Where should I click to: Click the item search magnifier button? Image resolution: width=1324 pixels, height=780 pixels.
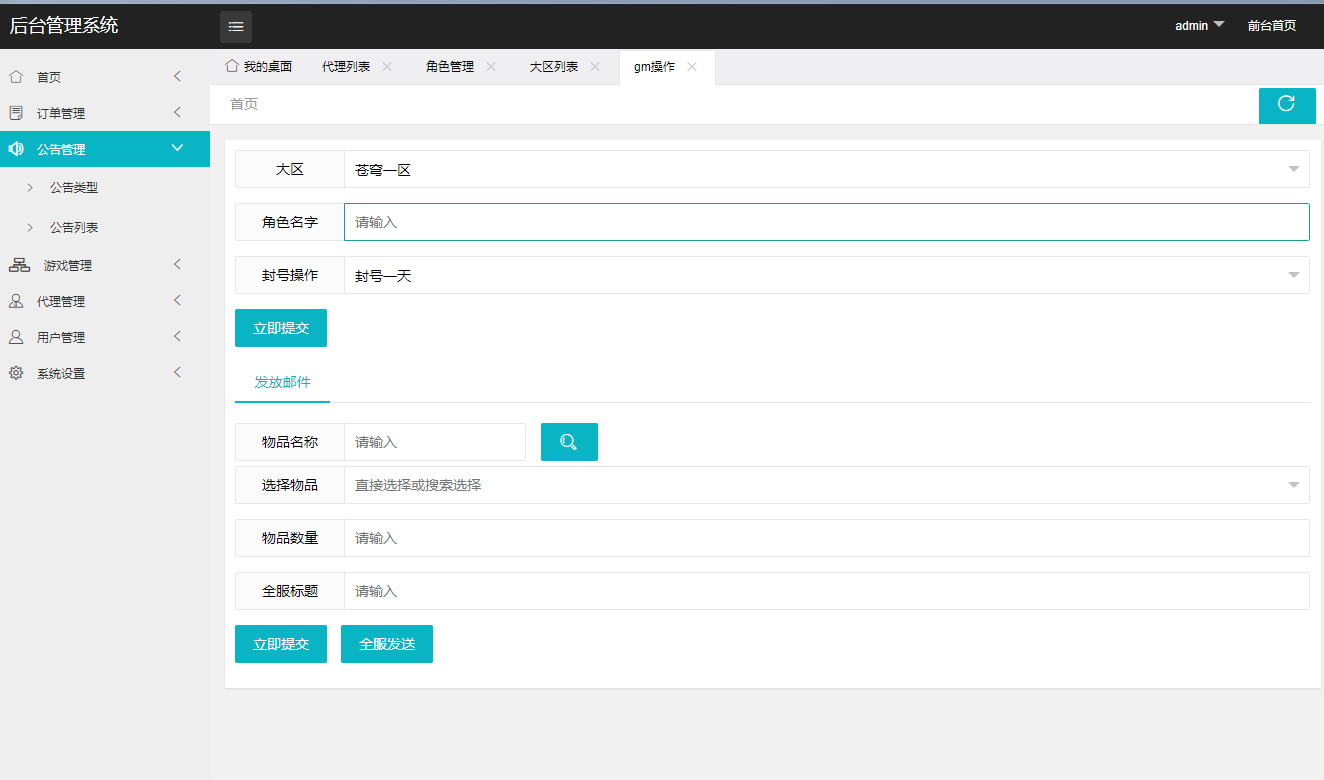tap(569, 442)
